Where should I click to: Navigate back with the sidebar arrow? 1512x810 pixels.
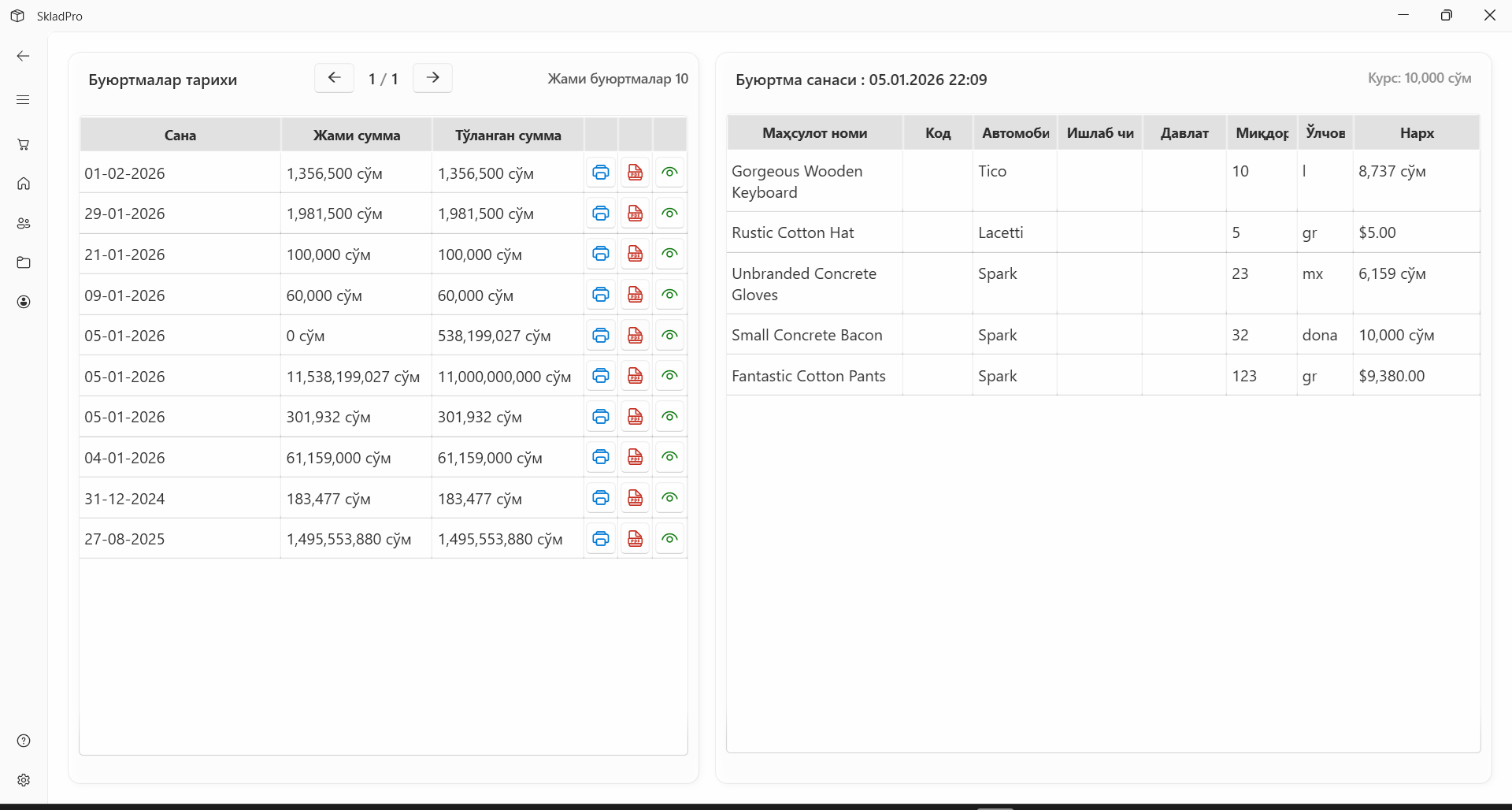point(24,56)
